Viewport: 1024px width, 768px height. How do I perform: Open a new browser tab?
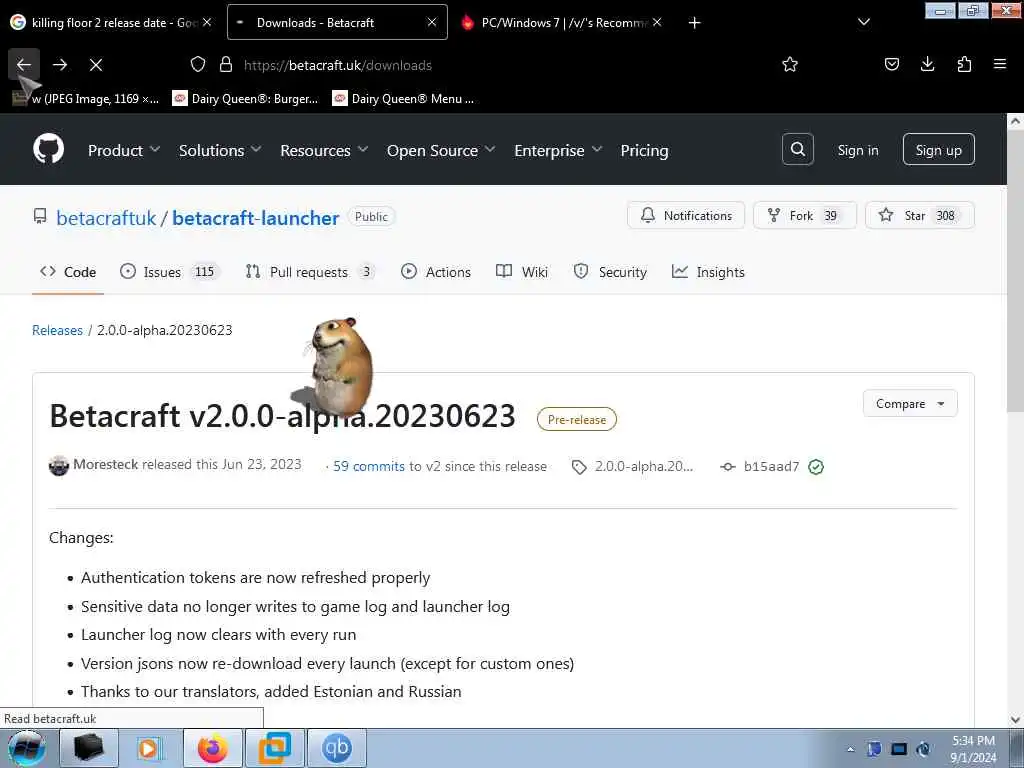pyautogui.click(x=695, y=23)
